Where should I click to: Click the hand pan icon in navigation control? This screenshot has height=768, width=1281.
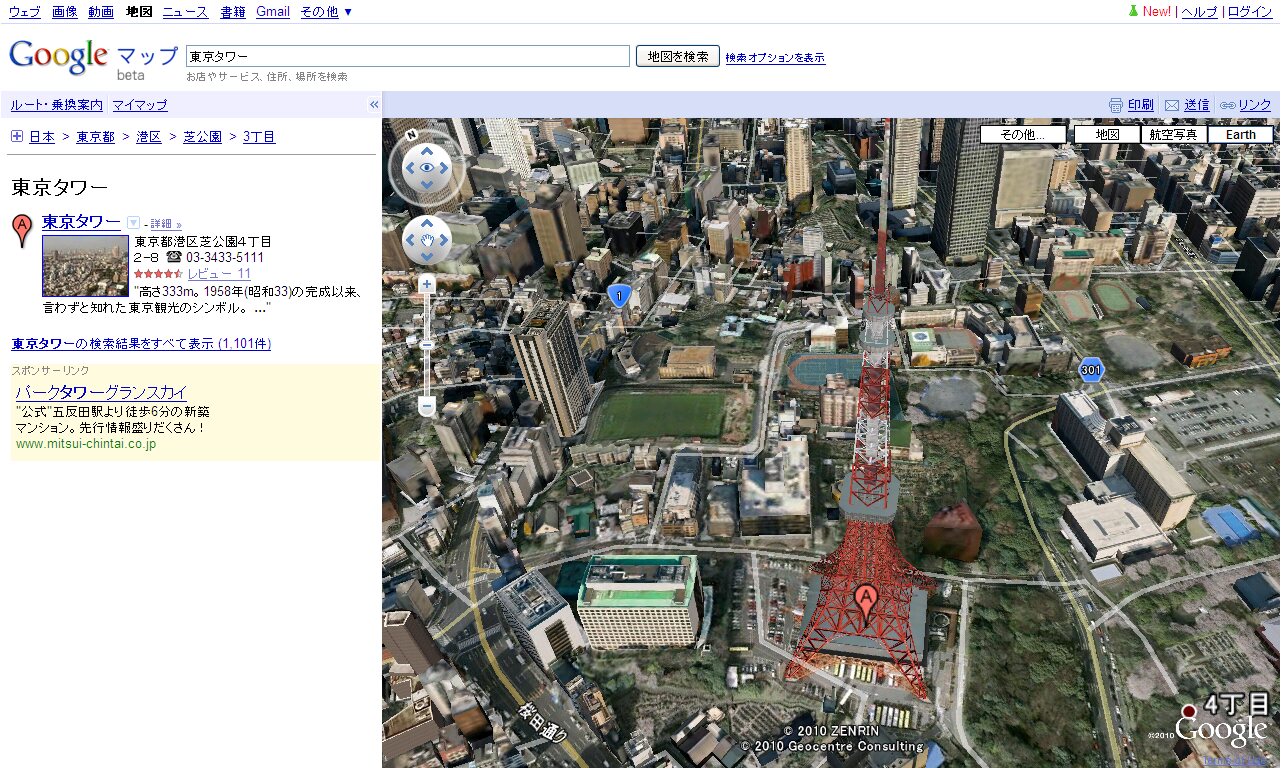(427, 240)
